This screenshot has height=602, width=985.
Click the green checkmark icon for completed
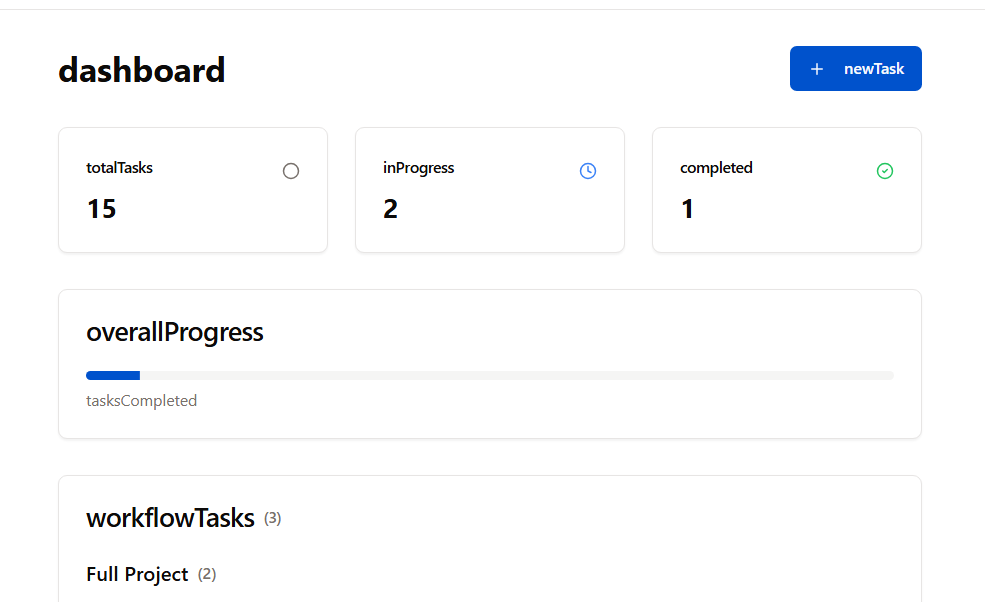click(x=885, y=171)
